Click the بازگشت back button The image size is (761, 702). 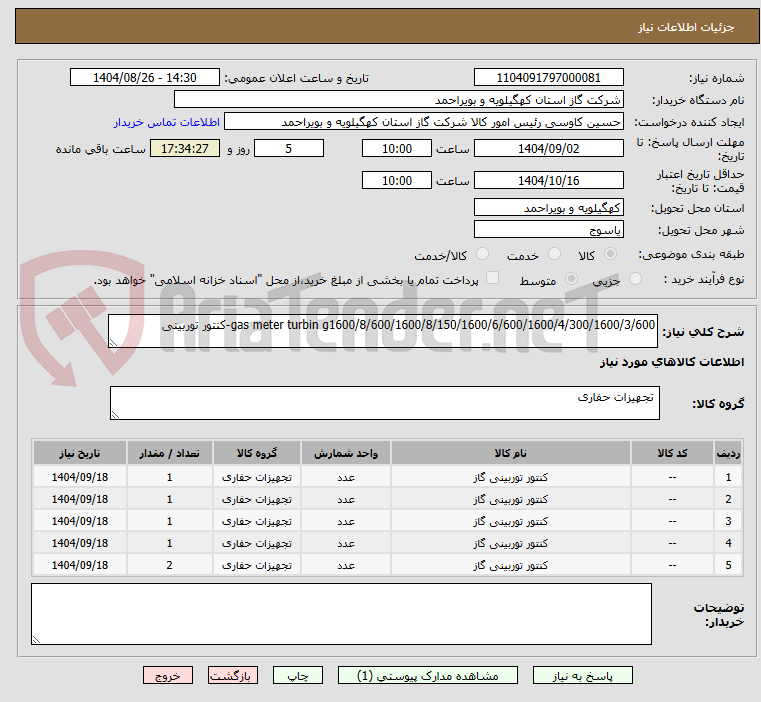point(236,676)
